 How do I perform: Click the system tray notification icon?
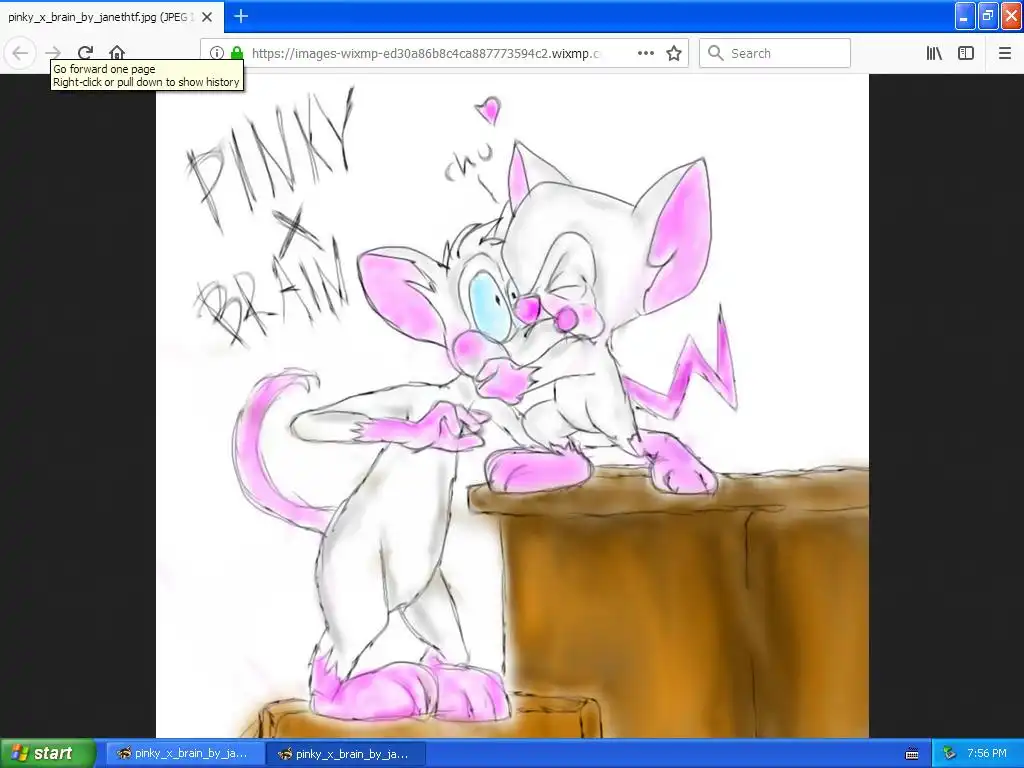(950, 754)
